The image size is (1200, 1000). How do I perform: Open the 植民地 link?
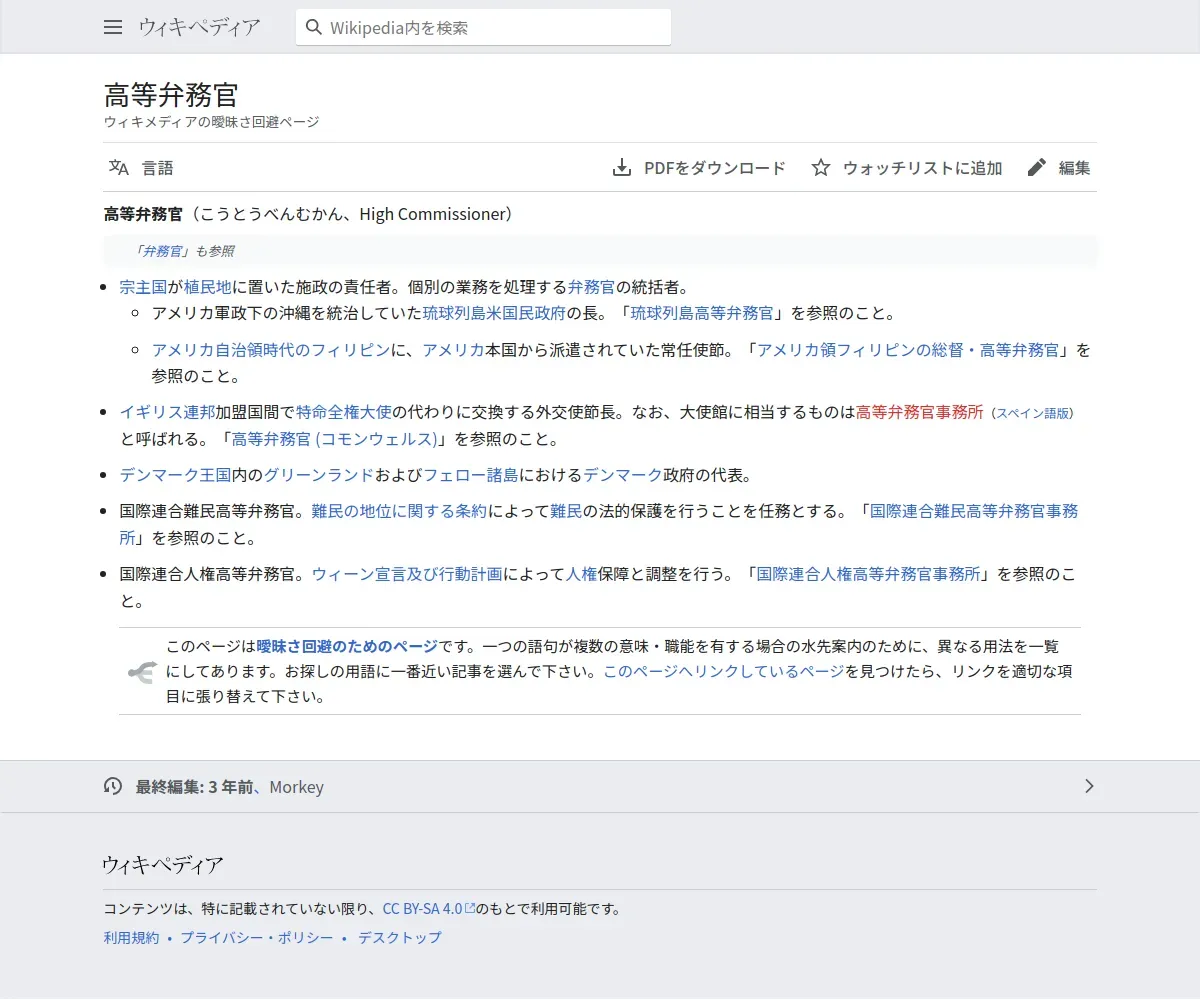[x=208, y=287]
